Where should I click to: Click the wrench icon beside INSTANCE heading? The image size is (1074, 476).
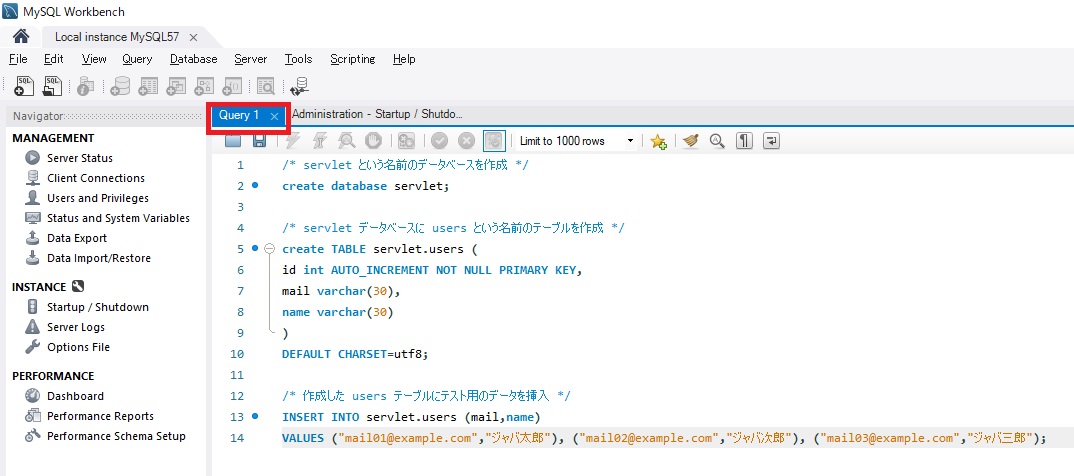coord(77,287)
